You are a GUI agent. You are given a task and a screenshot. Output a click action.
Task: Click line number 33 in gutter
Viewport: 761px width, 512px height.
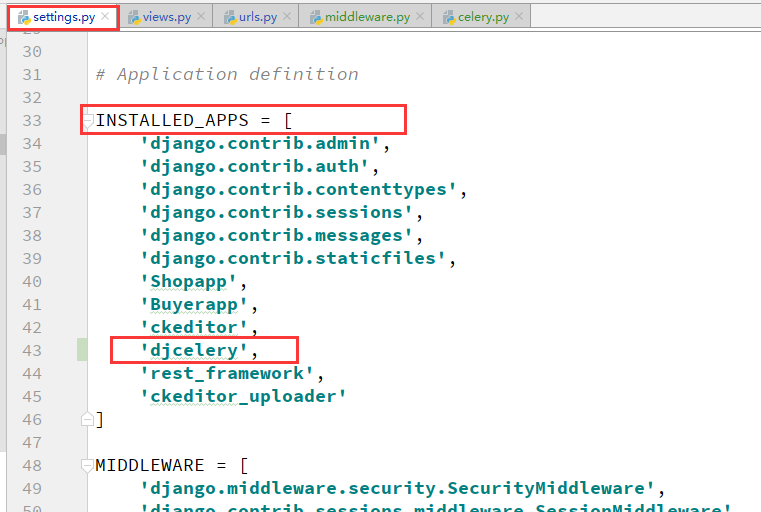32,120
